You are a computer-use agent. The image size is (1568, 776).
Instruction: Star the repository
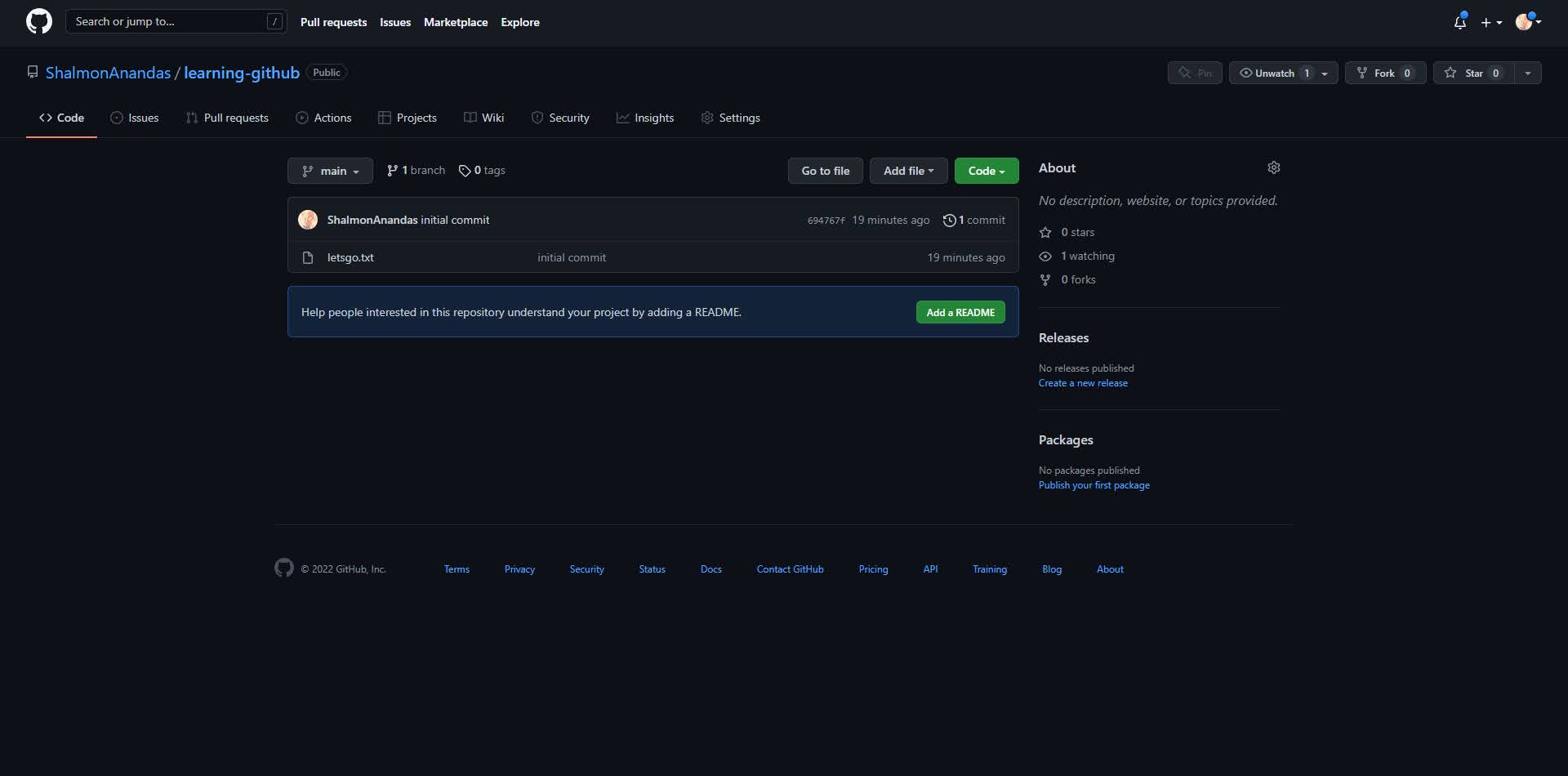tap(1473, 73)
